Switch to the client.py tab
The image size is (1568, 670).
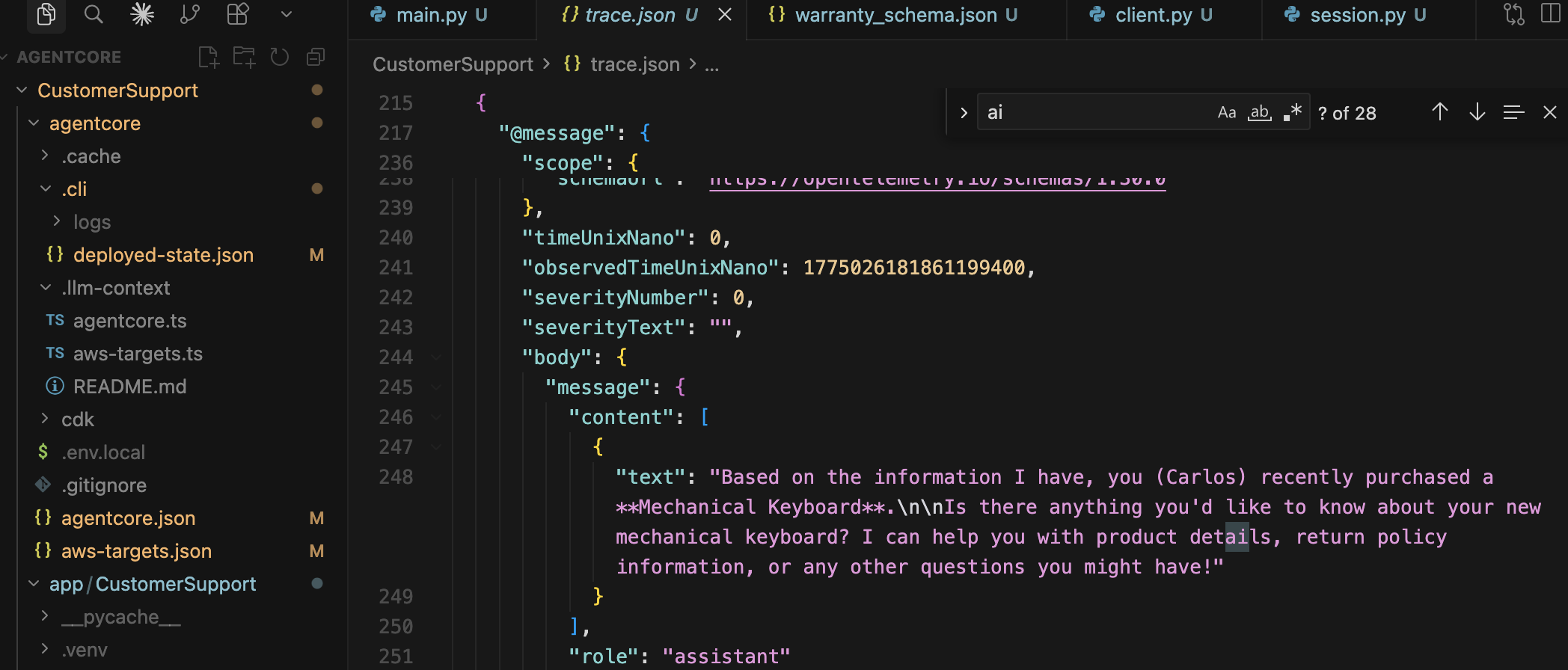click(x=1153, y=15)
